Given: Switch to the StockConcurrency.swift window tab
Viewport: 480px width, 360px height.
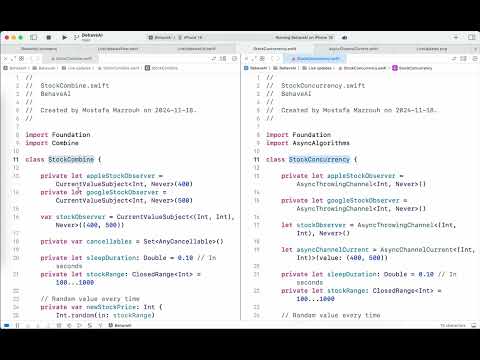Looking at the screenshot, I should (275, 49).
